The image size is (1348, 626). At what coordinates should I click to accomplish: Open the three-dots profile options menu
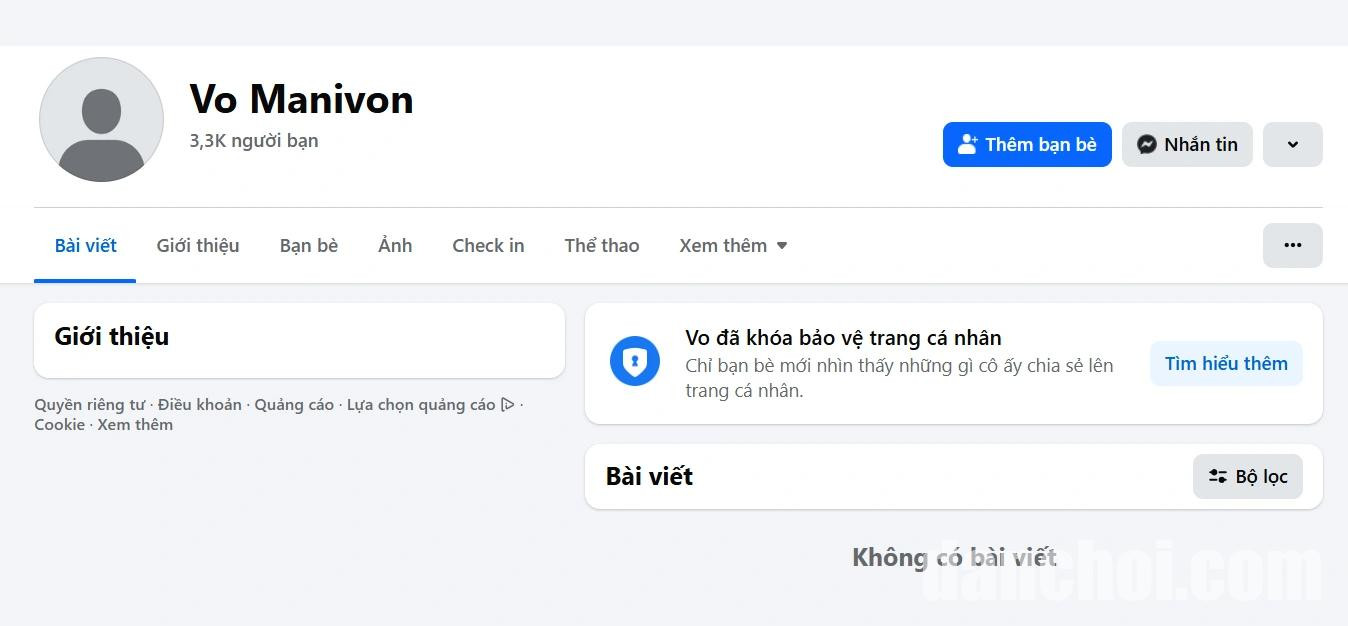pyautogui.click(x=1292, y=246)
